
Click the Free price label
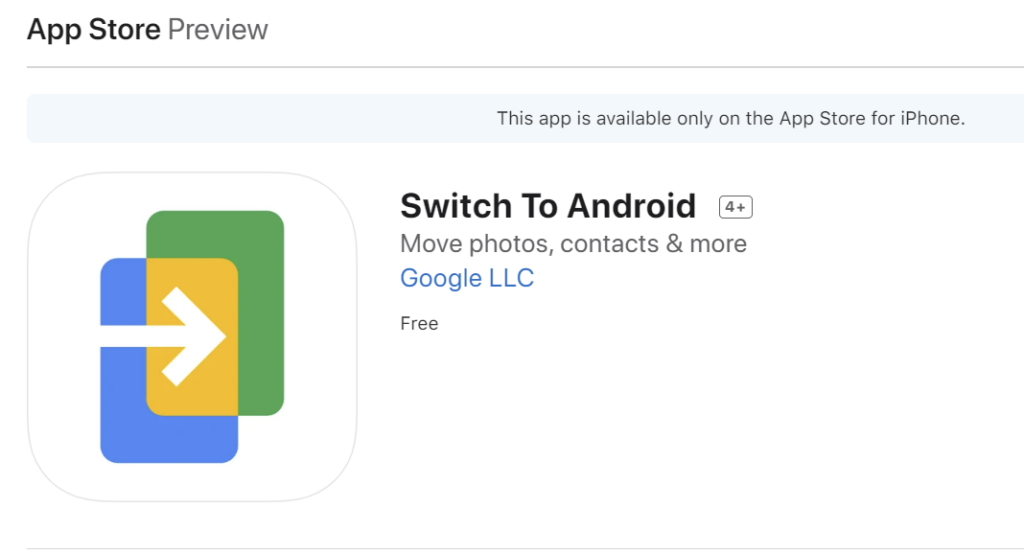click(419, 323)
